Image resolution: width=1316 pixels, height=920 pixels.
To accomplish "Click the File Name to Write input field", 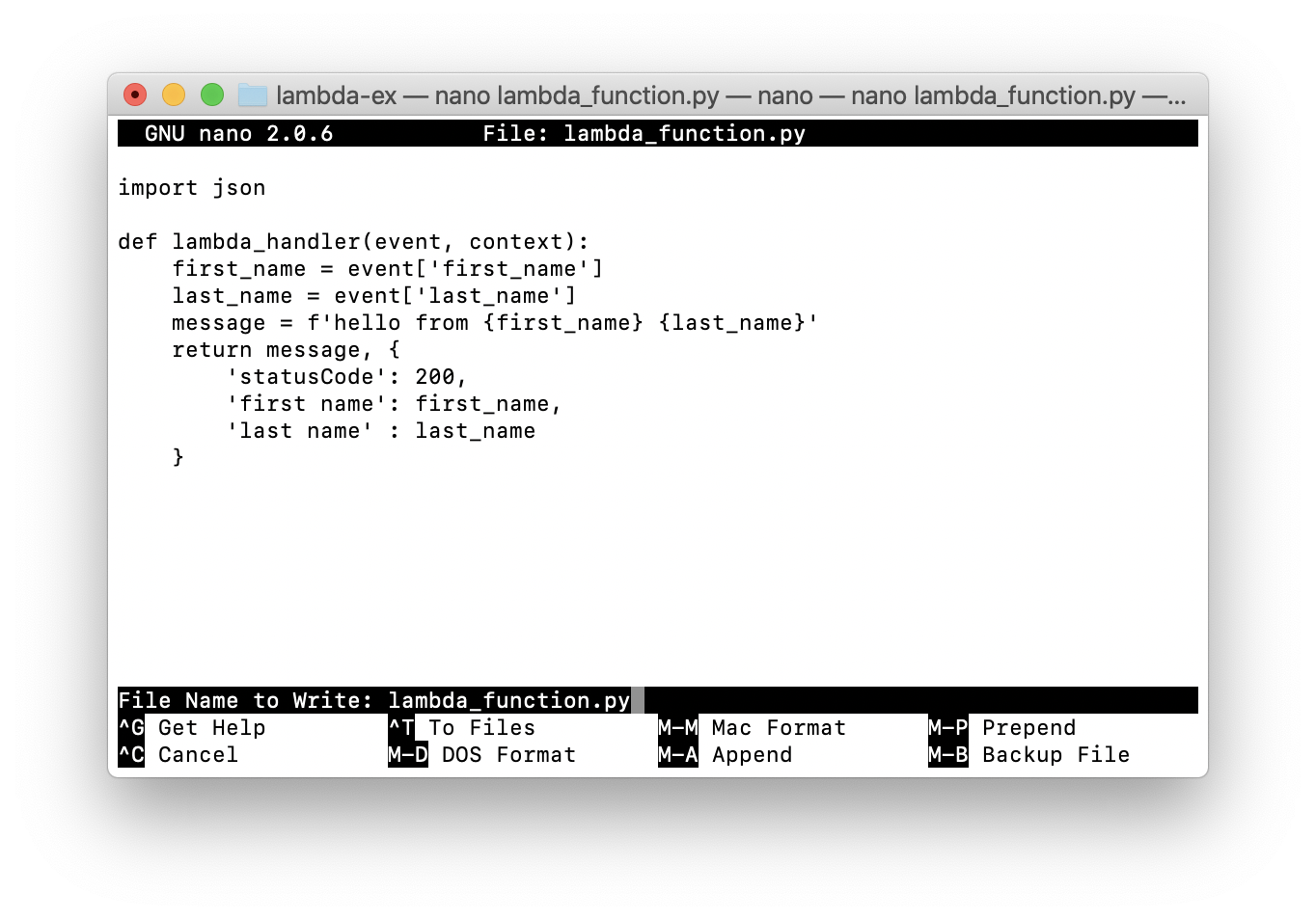I will click(x=508, y=701).
